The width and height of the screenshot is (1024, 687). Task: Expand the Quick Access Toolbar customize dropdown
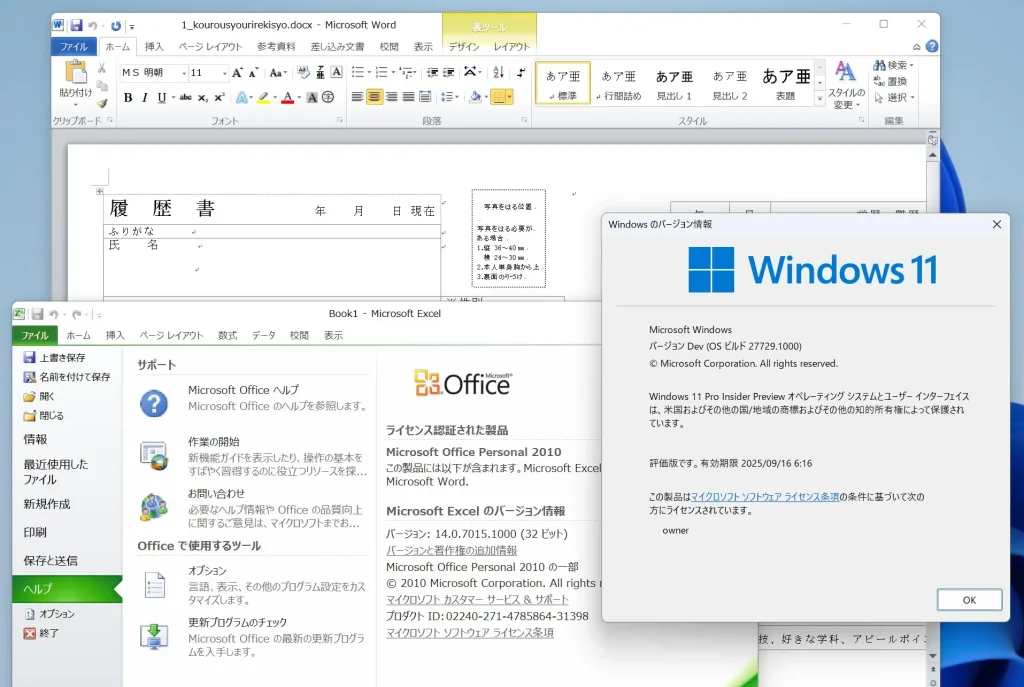click(x=132, y=26)
